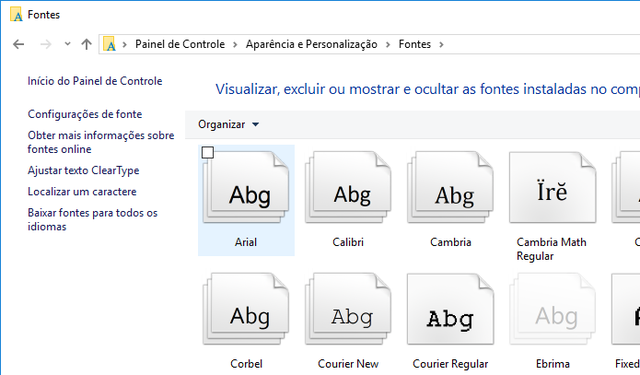This screenshot has width=640, height=375.
Task: Open the Organizar dropdown menu
Action: click(228, 124)
